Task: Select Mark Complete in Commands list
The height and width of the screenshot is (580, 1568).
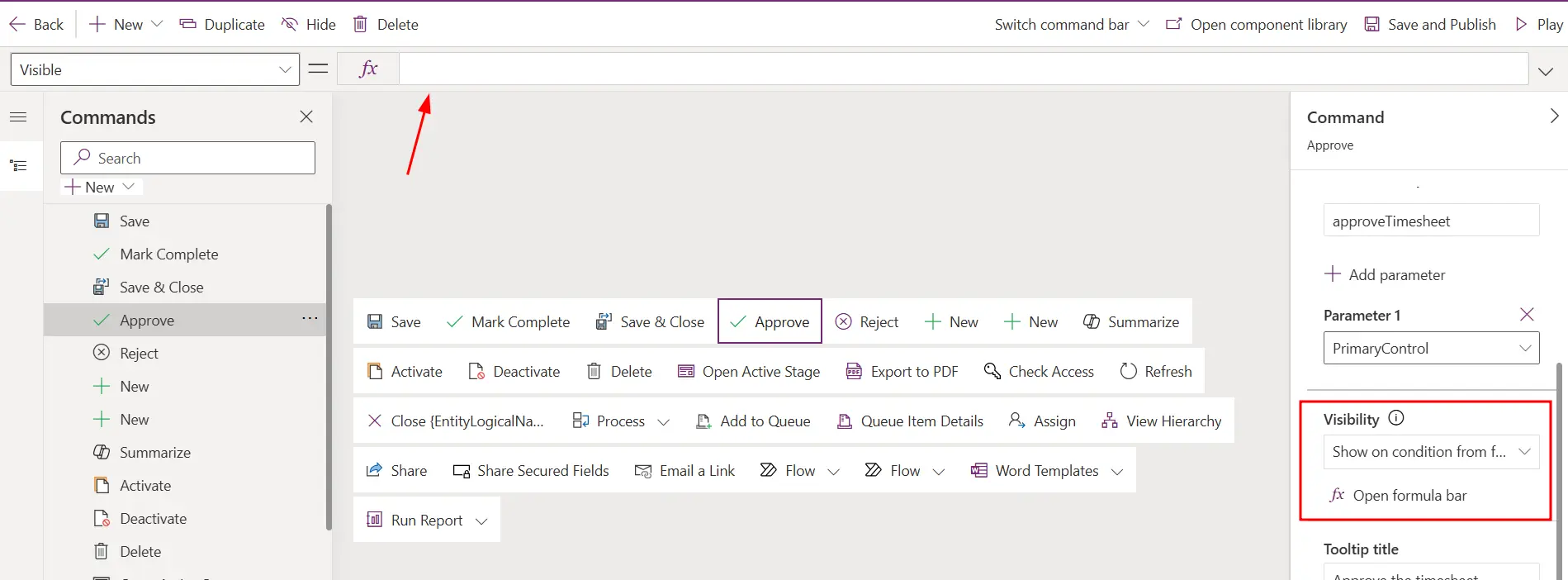Action: point(187,254)
